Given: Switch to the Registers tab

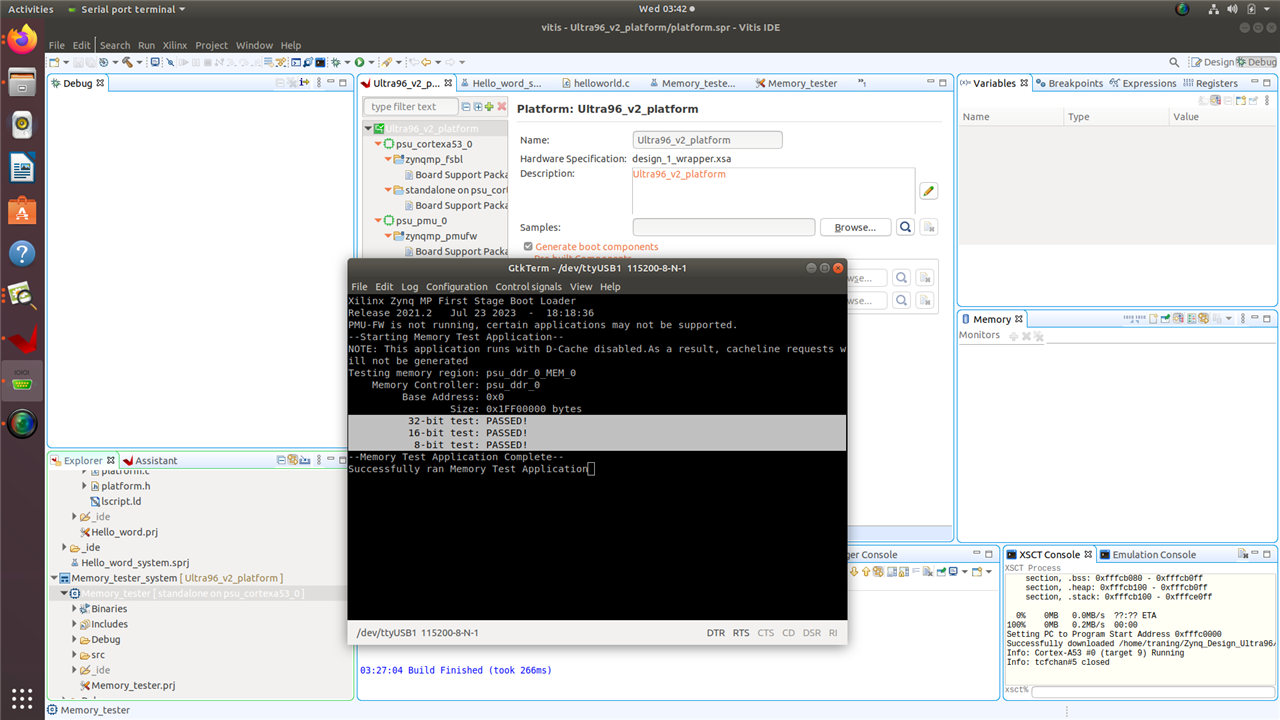Looking at the screenshot, I should (x=1210, y=83).
